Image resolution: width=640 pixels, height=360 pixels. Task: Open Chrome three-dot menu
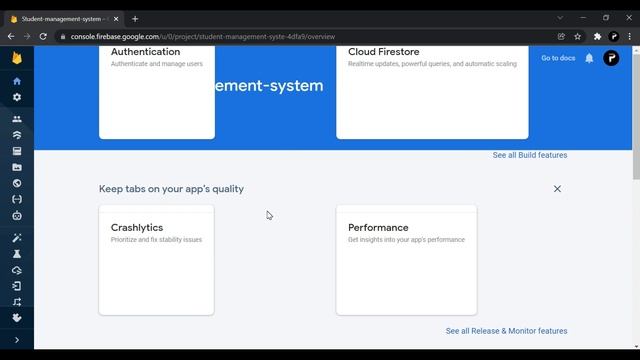click(x=629, y=36)
